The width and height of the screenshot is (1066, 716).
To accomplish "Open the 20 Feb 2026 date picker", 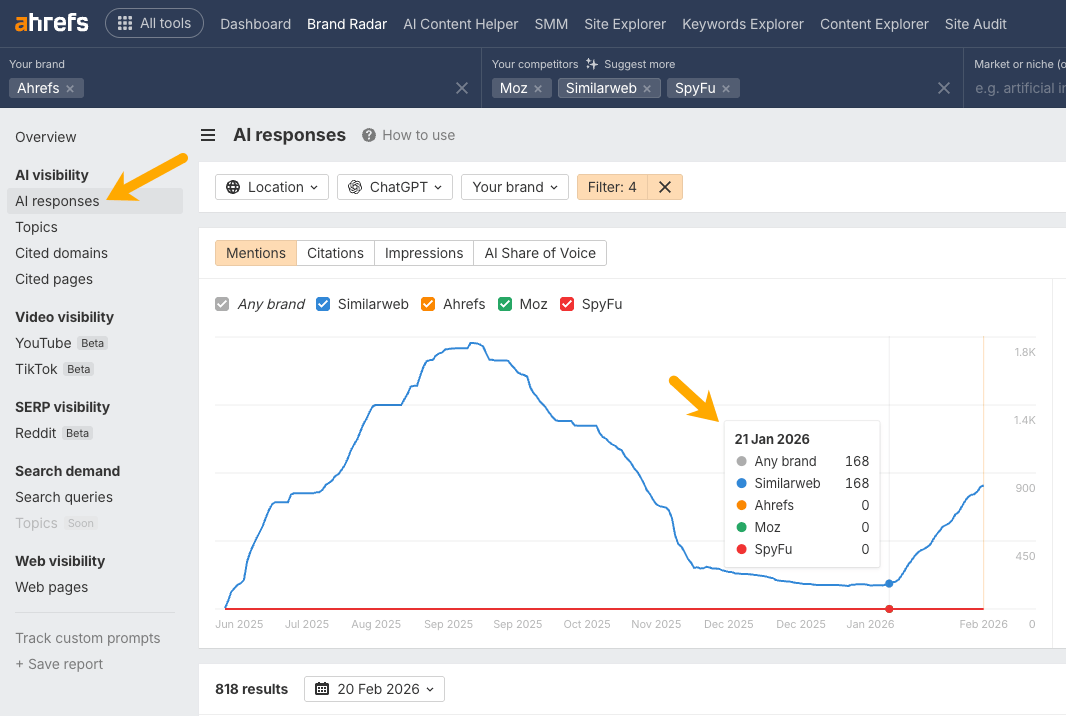I will point(374,689).
